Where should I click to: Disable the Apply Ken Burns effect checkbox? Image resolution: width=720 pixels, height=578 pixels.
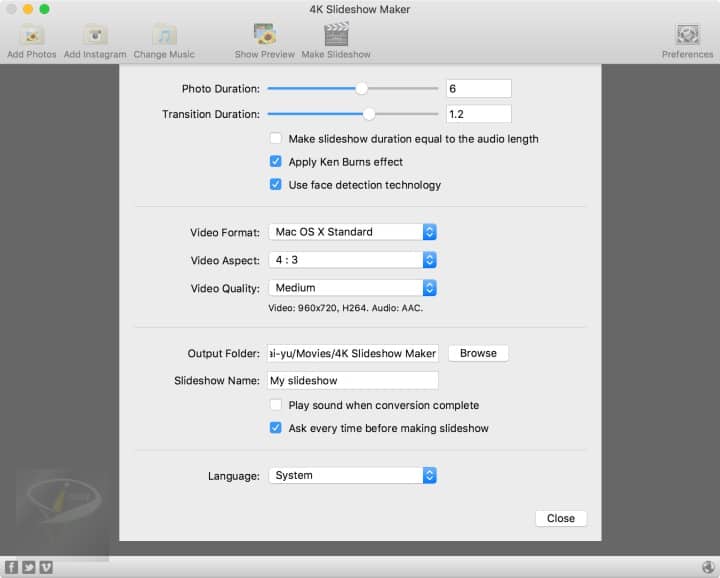[x=276, y=162]
